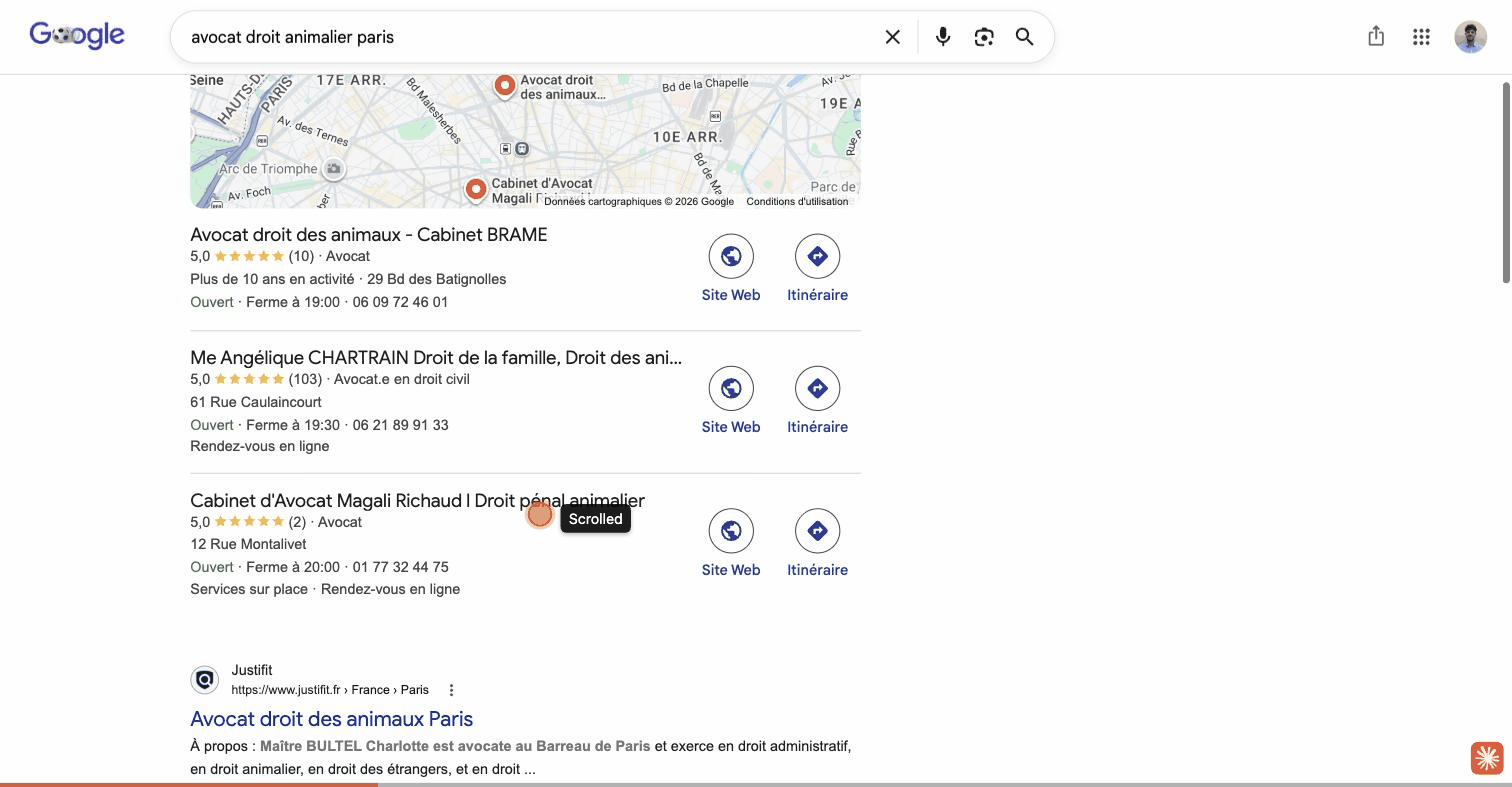Viewport: 1512px width, 787px height.
Task: Click the phone number 06 09 72 46 01
Action: (400, 302)
